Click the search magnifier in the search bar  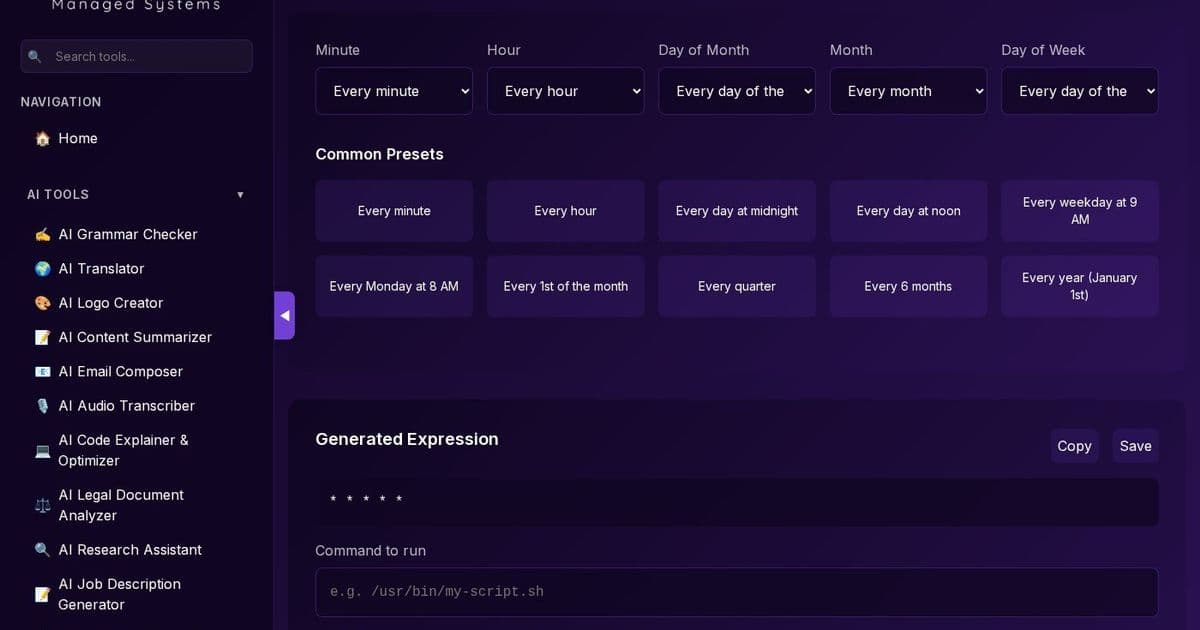(37, 56)
